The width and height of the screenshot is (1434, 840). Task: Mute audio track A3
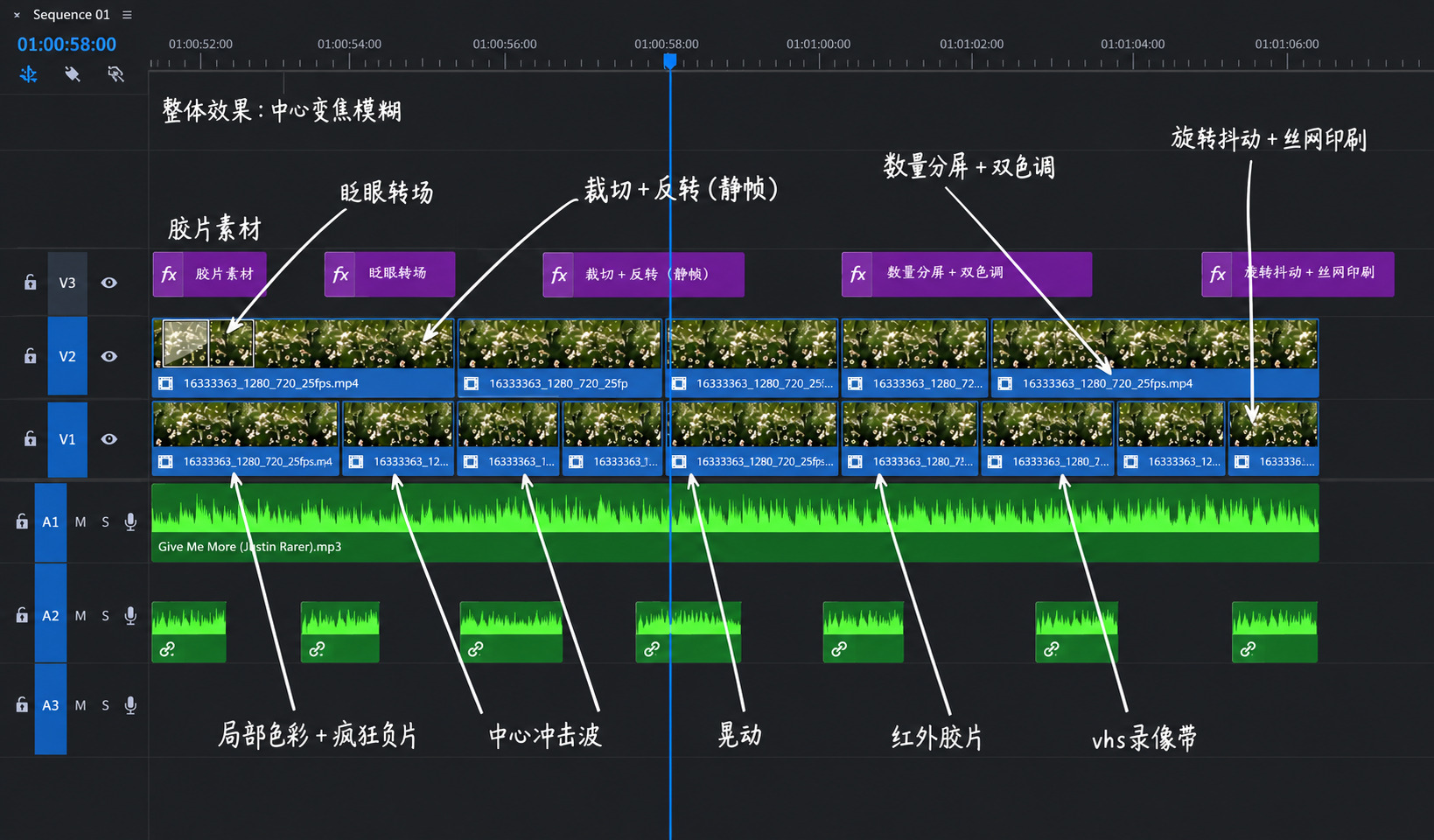[x=80, y=705]
